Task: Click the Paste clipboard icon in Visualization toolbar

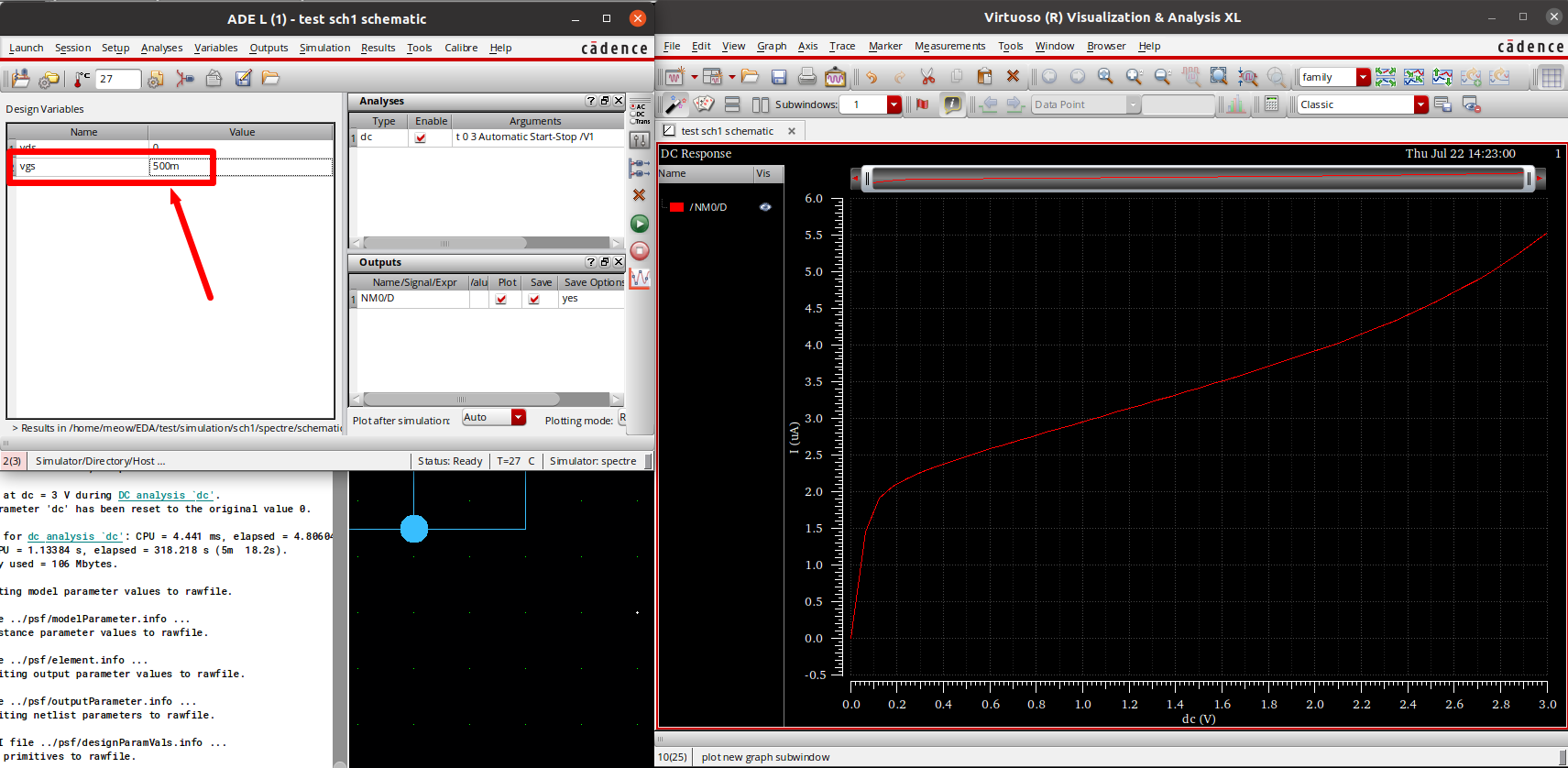Action: [984, 76]
